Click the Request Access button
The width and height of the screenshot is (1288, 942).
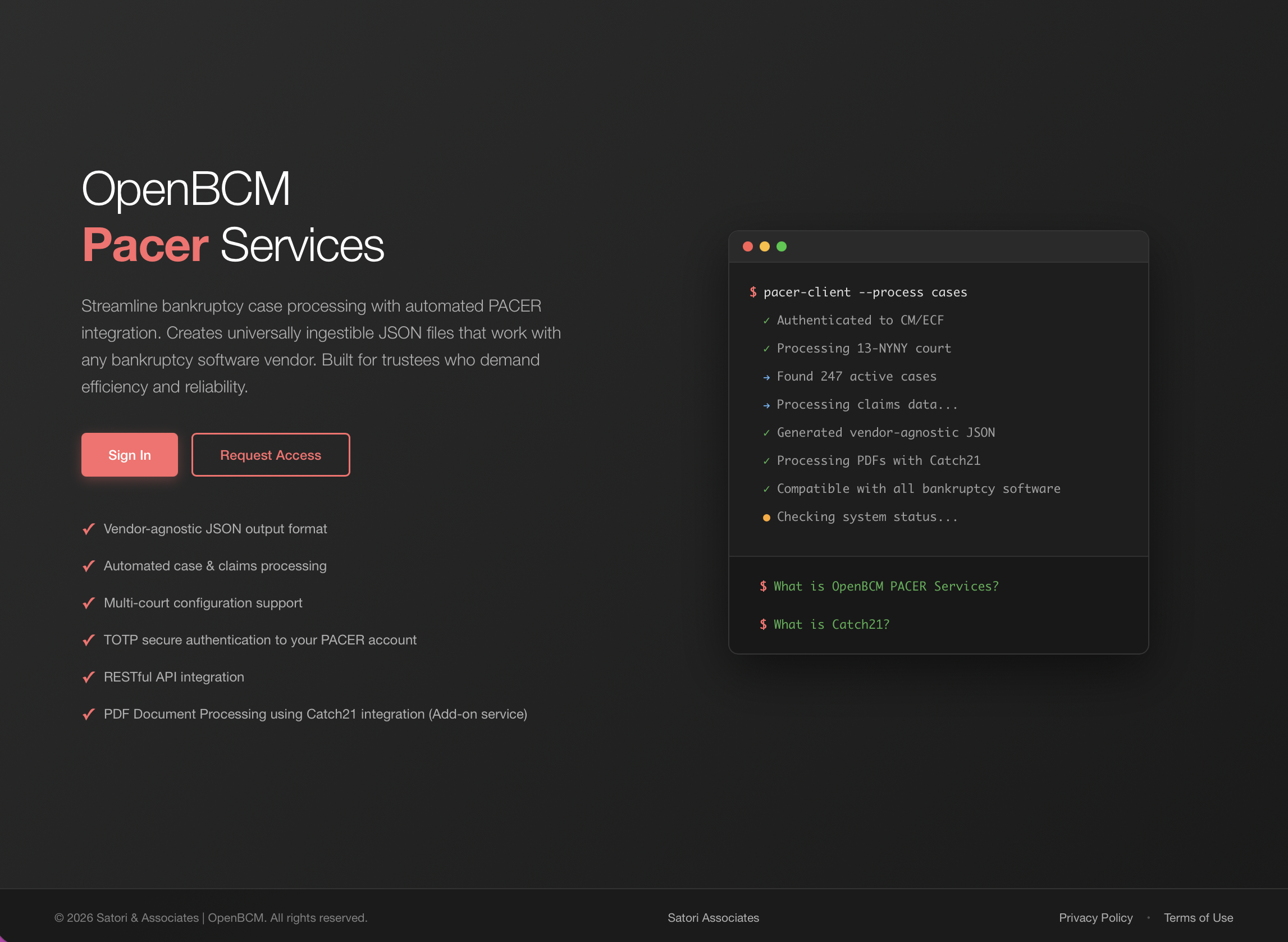point(271,455)
